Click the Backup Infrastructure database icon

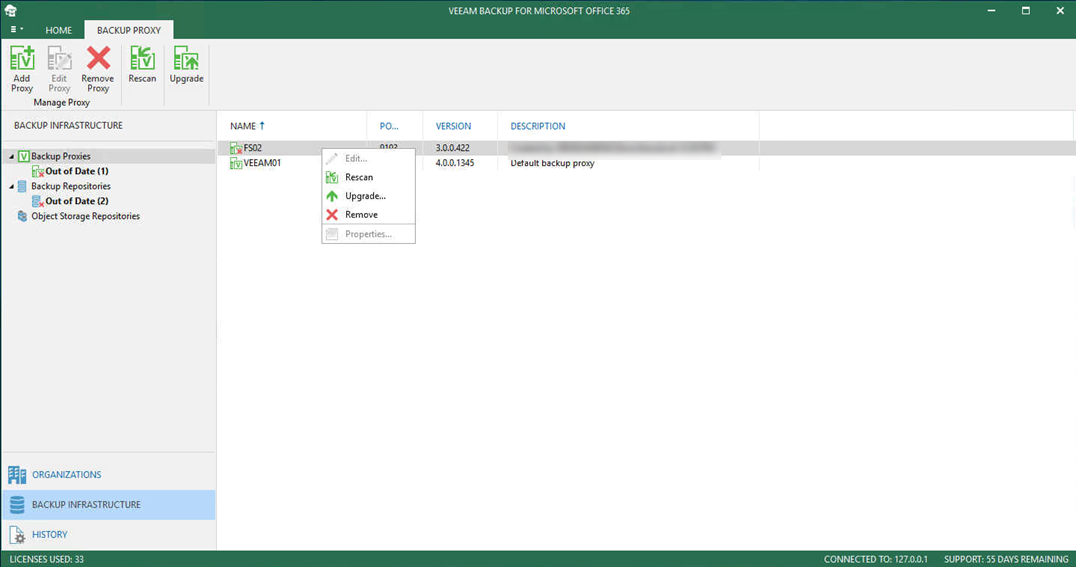17,505
